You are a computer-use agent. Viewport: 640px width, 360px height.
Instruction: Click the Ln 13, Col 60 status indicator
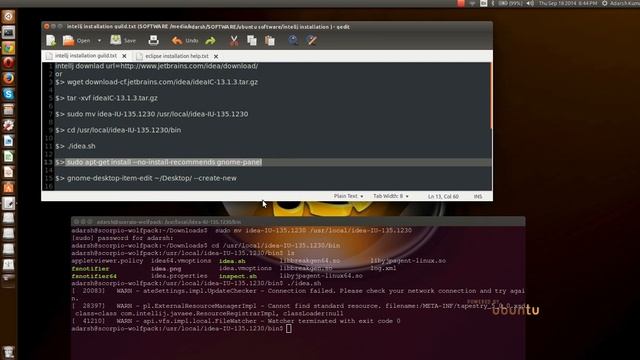pyautogui.click(x=443, y=196)
